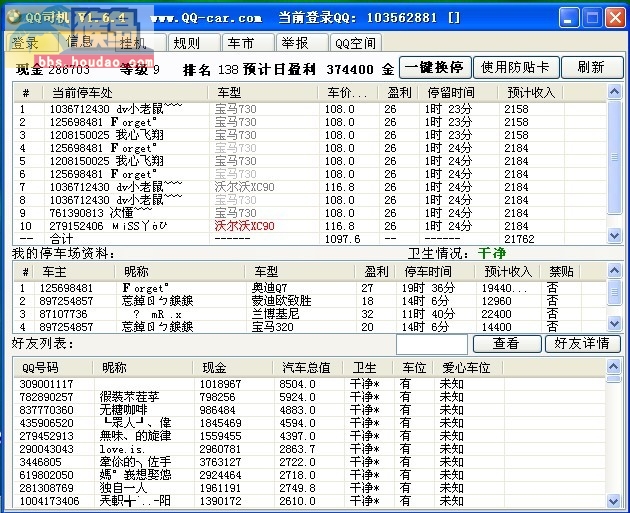The width and height of the screenshot is (630, 513).
Task: Select friend 无糖咖啡
Action: (310, 410)
